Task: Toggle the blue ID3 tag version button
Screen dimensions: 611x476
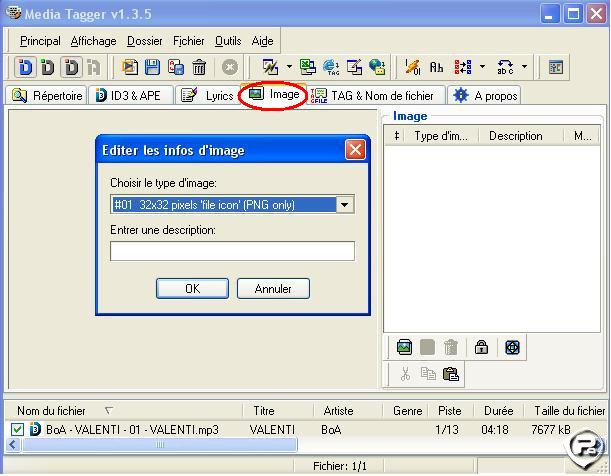Action: pos(26,67)
